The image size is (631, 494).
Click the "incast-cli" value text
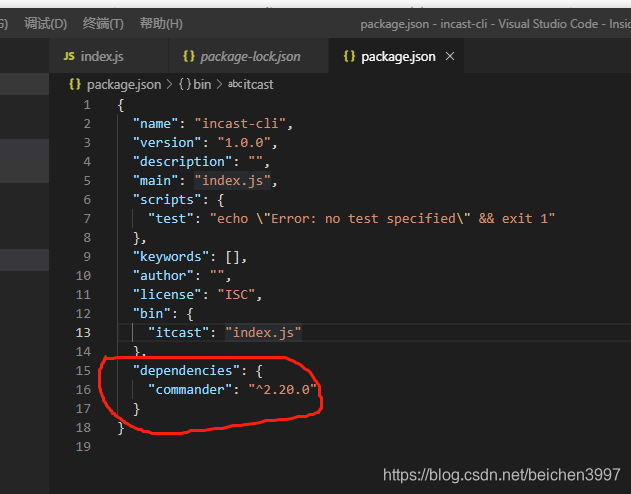[240, 124]
